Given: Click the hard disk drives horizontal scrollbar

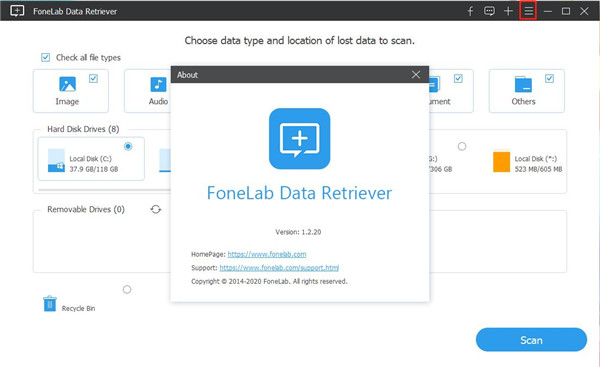Looking at the screenshot, I should (104, 189).
